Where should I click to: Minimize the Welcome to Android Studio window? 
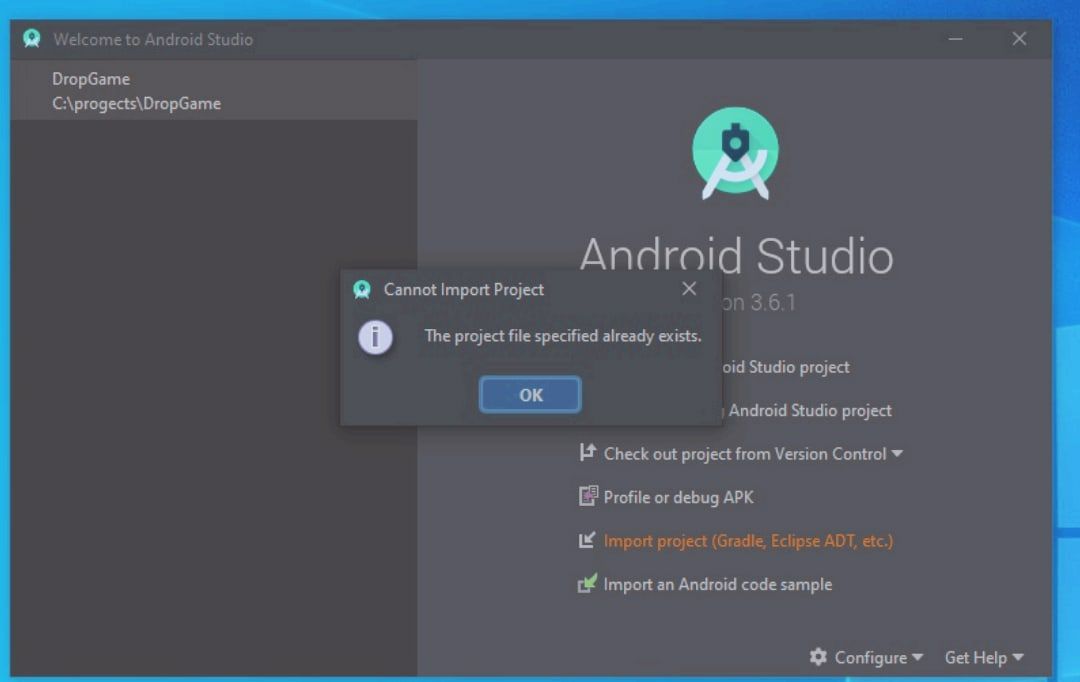coord(955,39)
